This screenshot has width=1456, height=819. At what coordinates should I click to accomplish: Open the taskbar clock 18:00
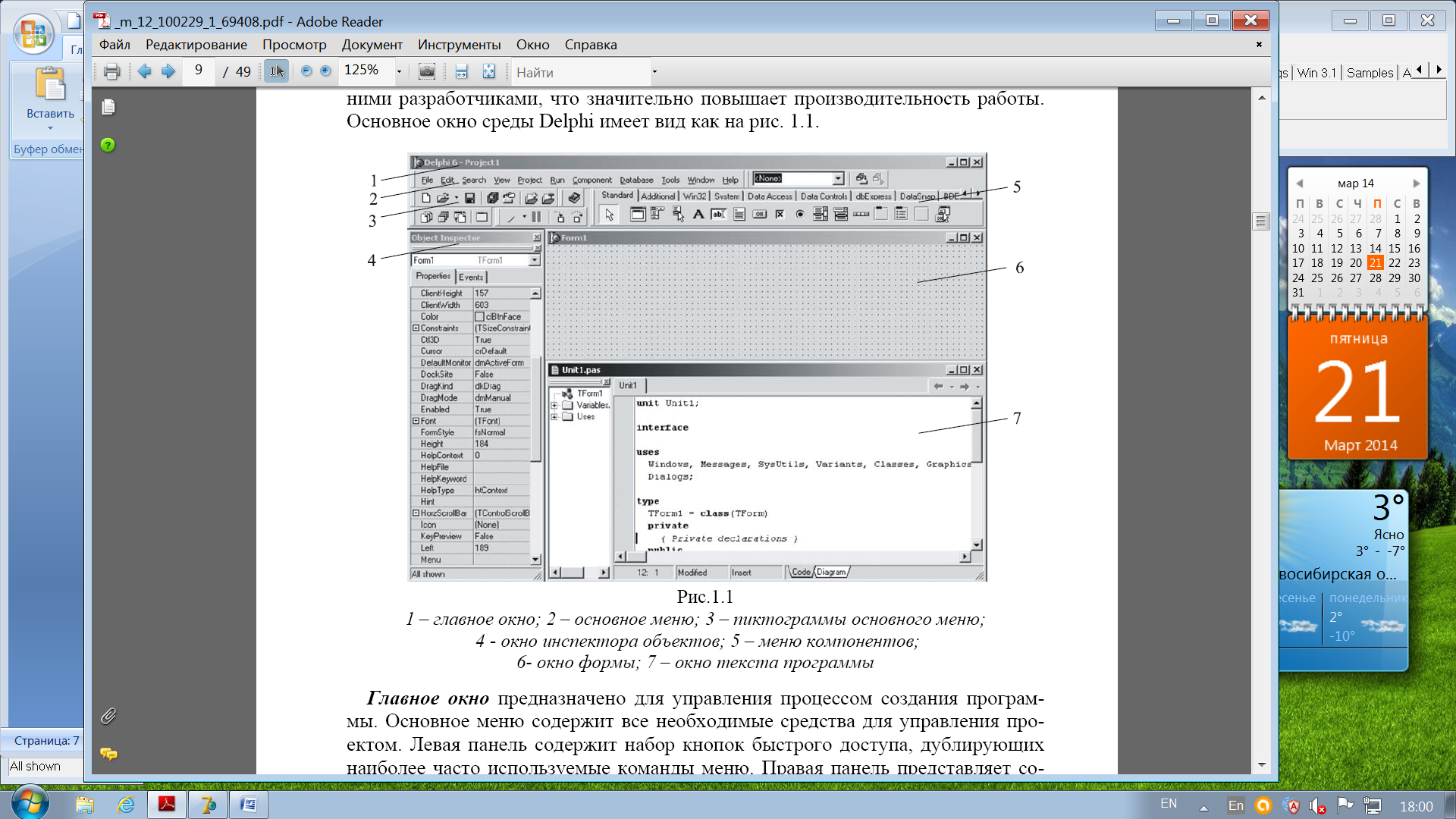point(1416,806)
